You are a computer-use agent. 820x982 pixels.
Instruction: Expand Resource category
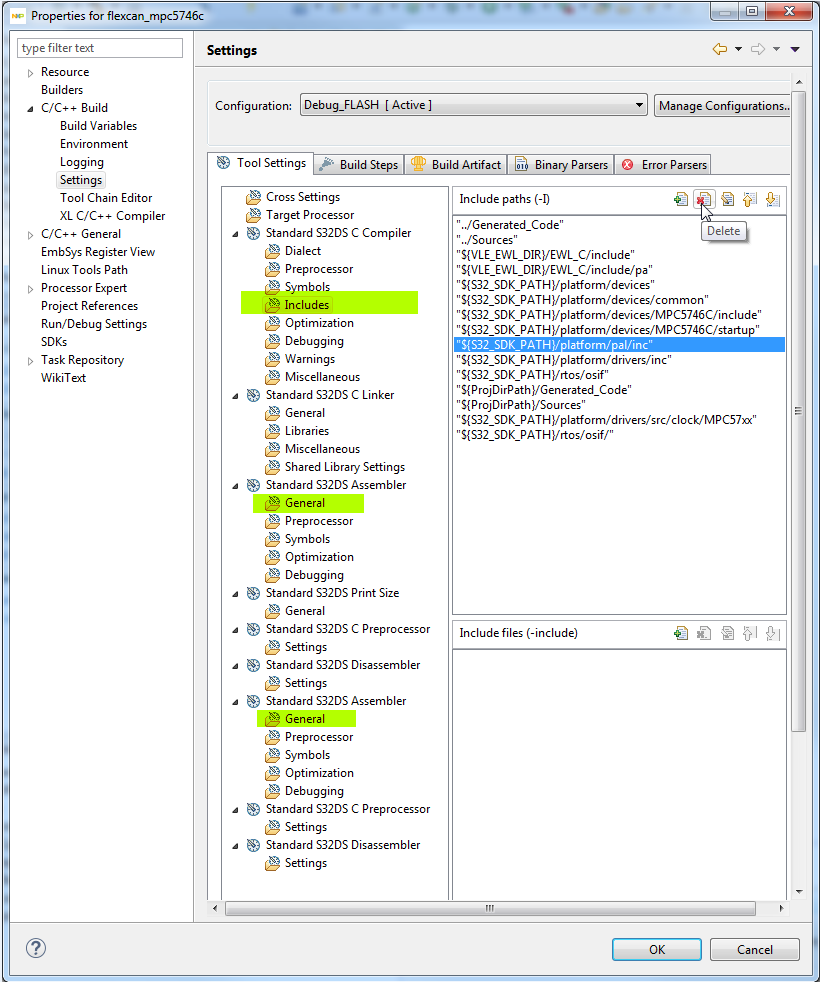coord(30,73)
